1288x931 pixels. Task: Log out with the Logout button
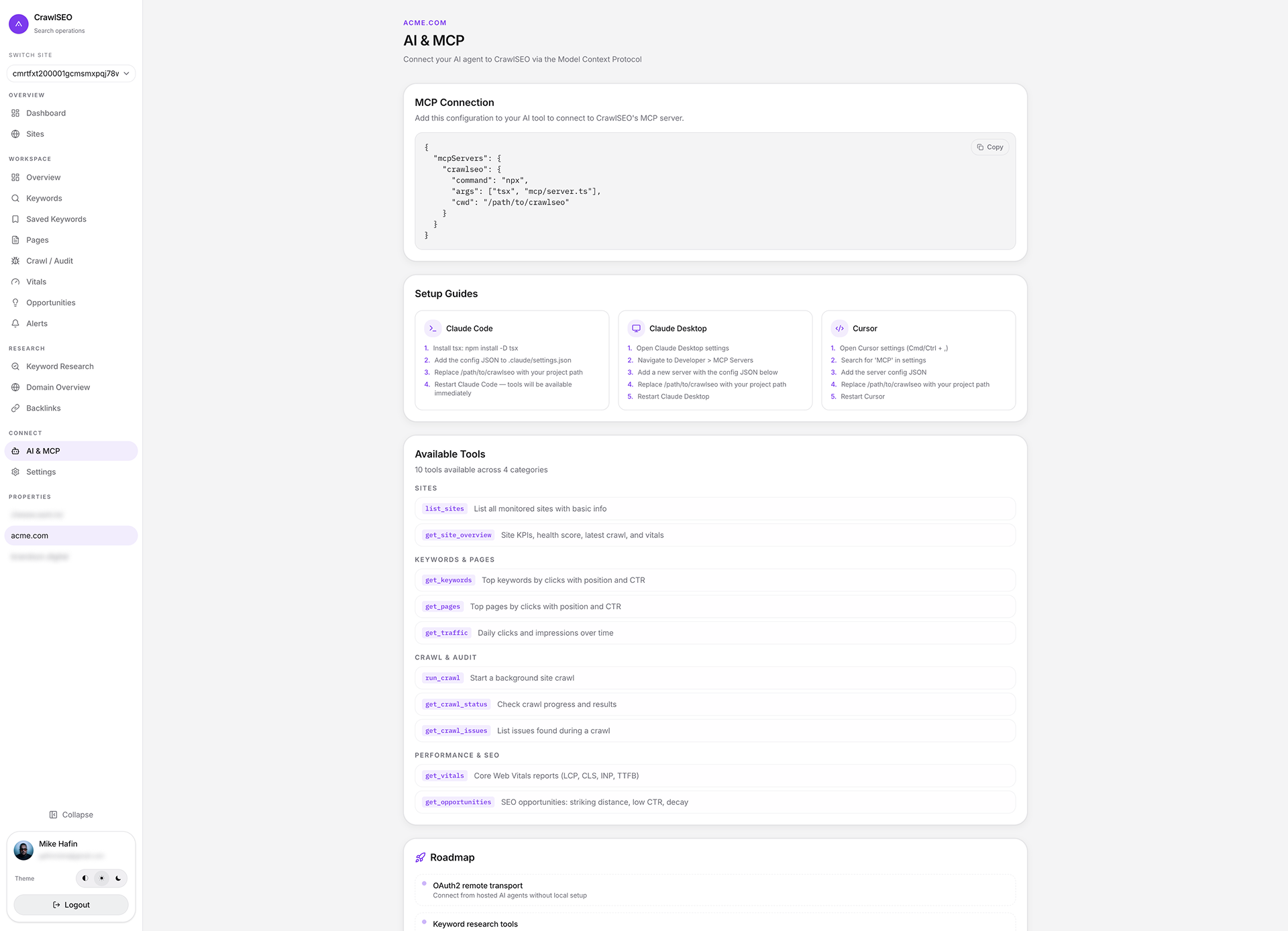[71, 905]
